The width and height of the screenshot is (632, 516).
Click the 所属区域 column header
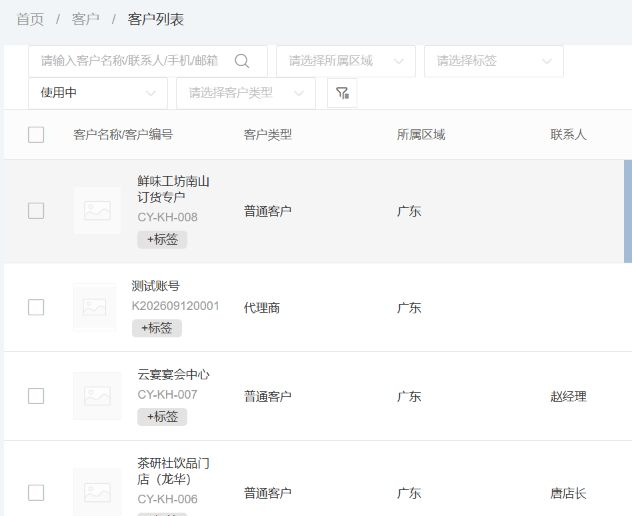pos(421,135)
